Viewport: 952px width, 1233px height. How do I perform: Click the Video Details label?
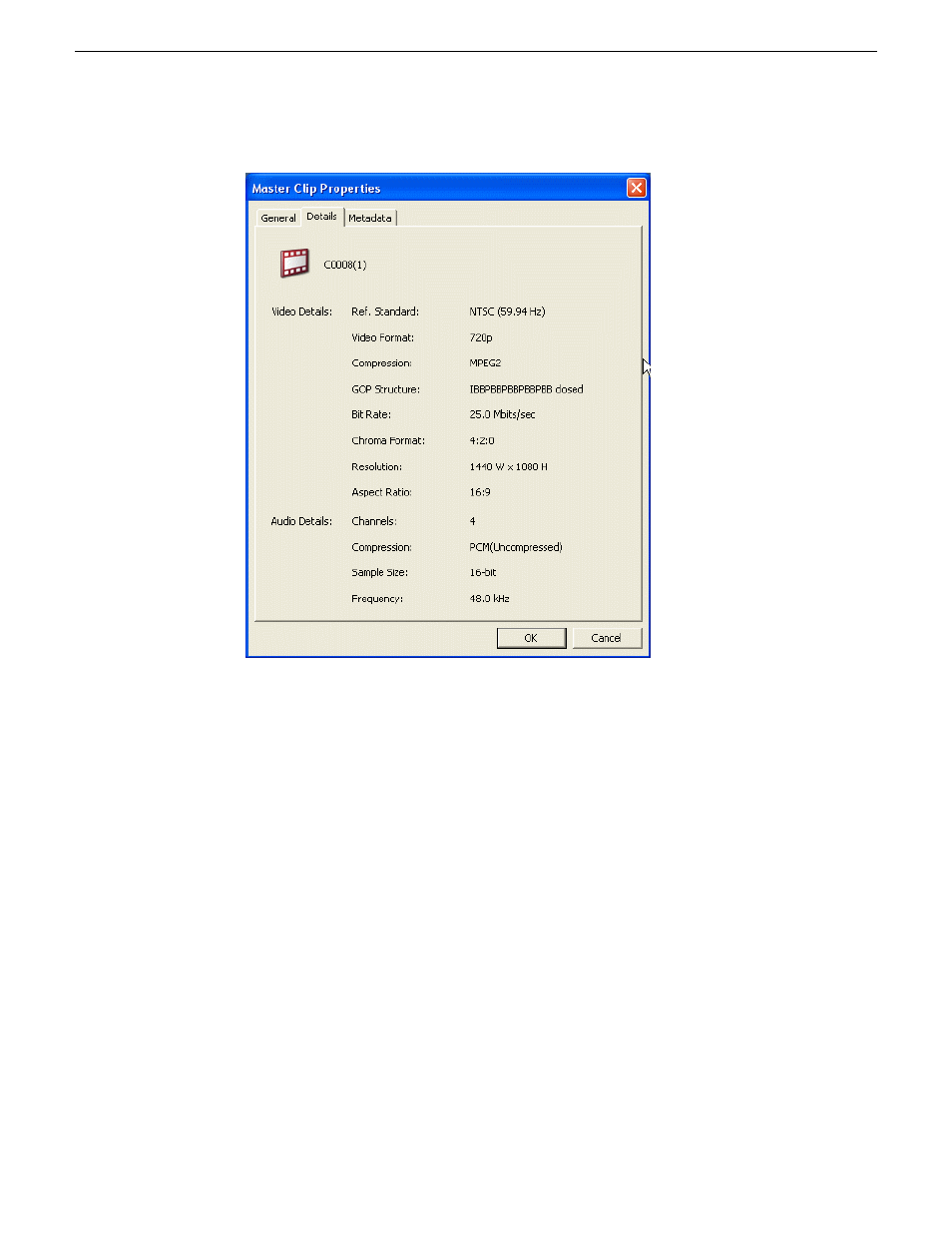(301, 311)
